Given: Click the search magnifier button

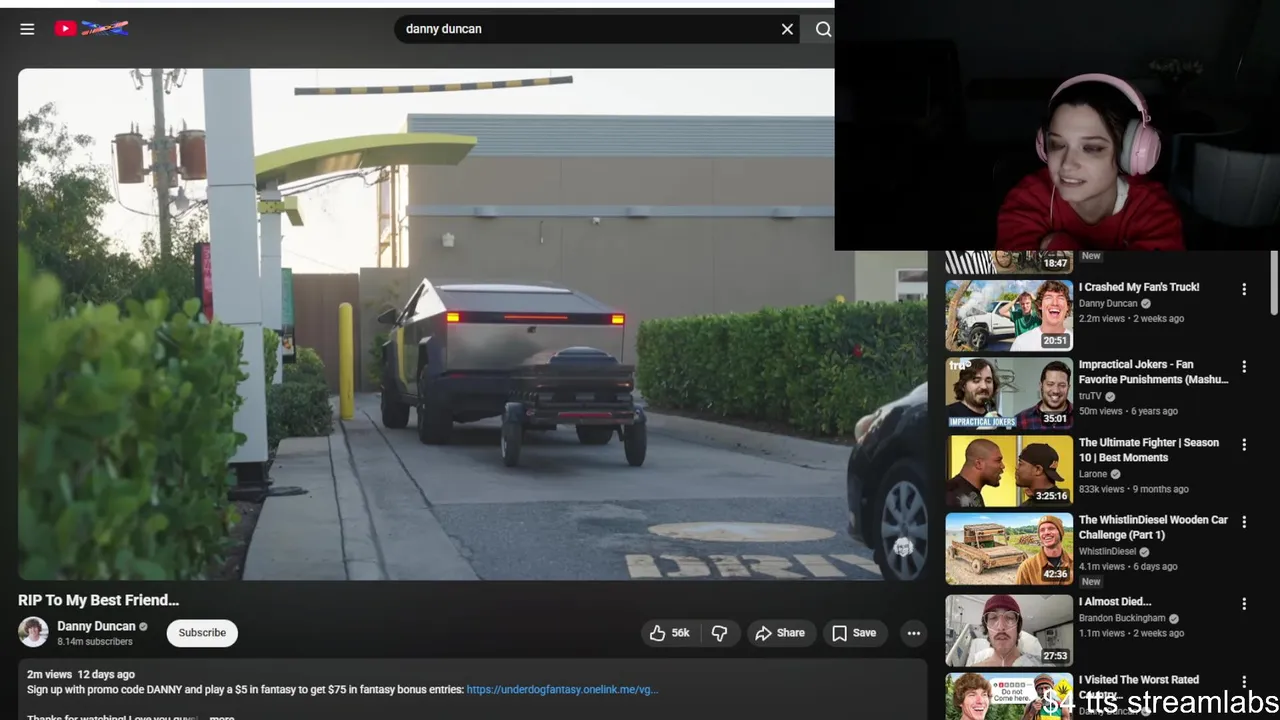Looking at the screenshot, I should coord(822,29).
